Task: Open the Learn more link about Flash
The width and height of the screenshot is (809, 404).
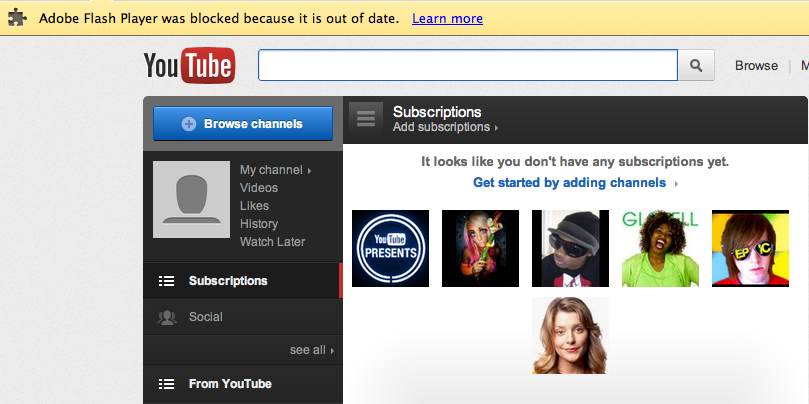Action: coord(447,19)
